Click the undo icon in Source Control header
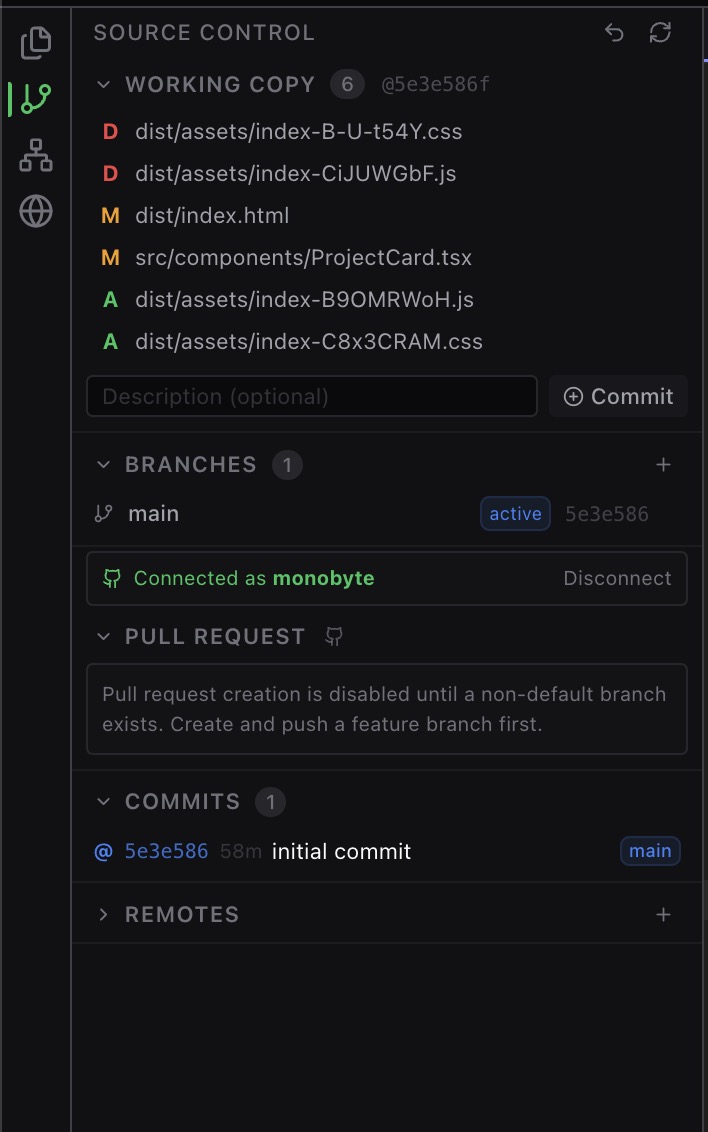 (x=613, y=33)
